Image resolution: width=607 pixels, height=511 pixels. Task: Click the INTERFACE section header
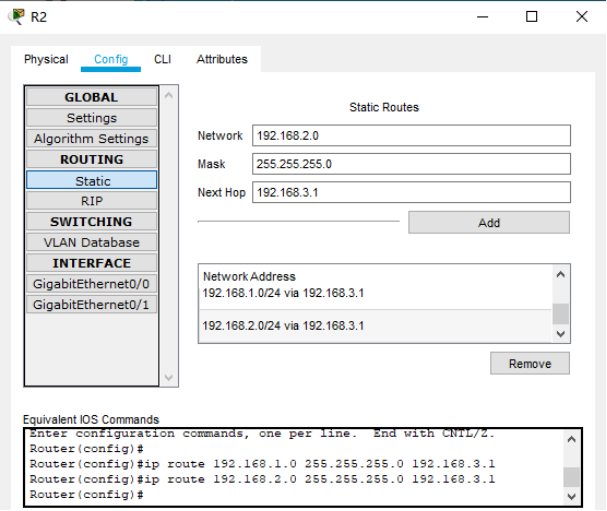[x=91, y=263]
